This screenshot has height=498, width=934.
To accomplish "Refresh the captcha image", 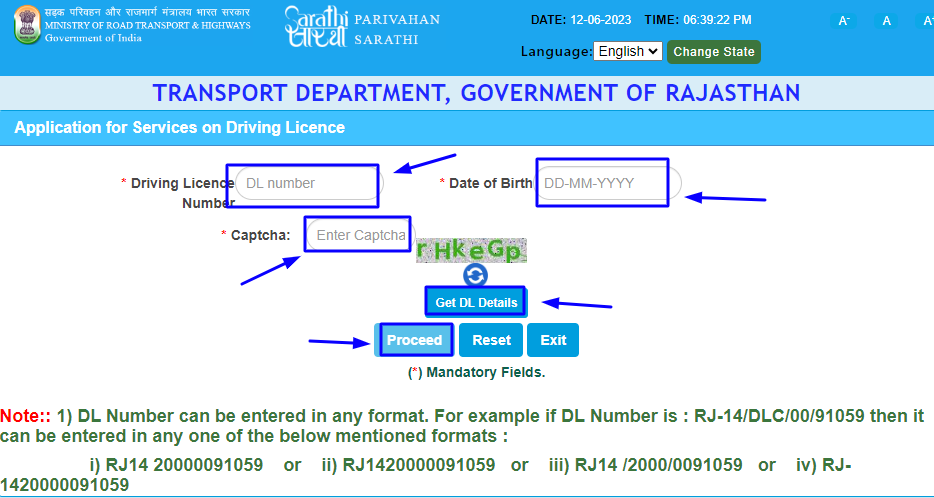I will tap(475, 275).
